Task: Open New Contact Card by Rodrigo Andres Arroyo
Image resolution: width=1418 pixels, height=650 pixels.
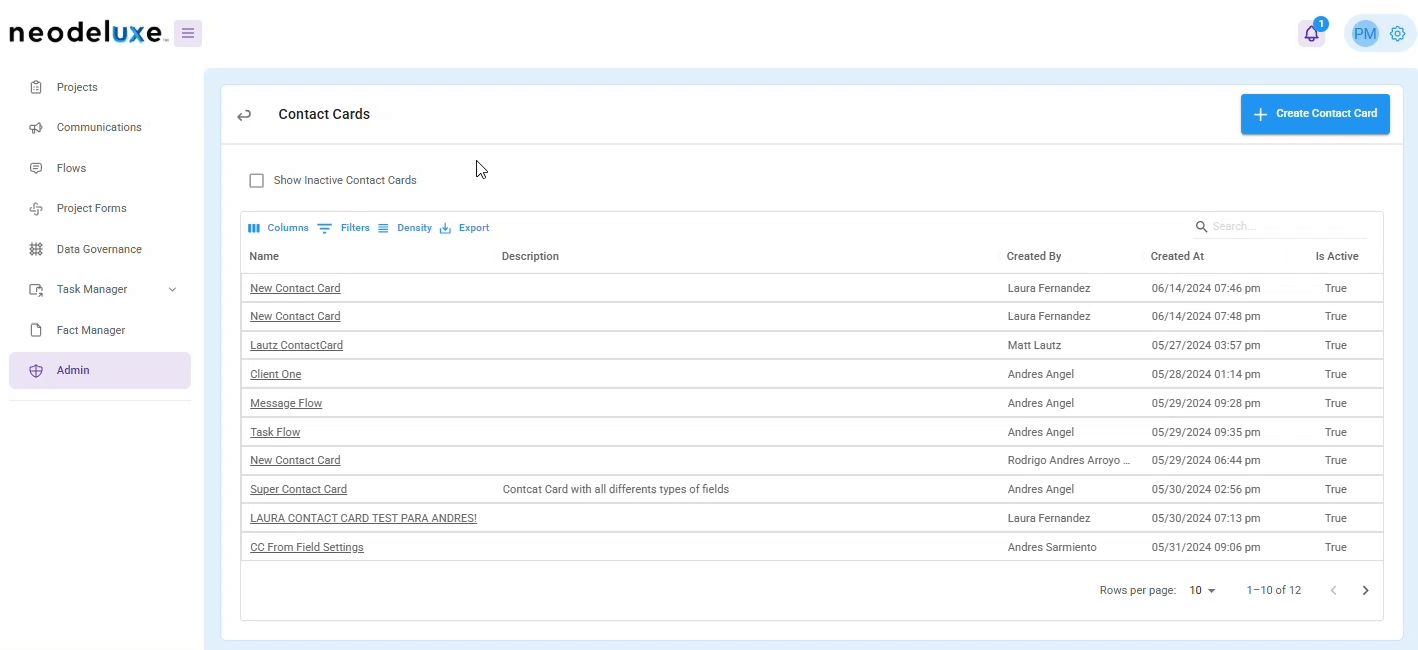Action: pyautogui.click(x=295, y=460)
